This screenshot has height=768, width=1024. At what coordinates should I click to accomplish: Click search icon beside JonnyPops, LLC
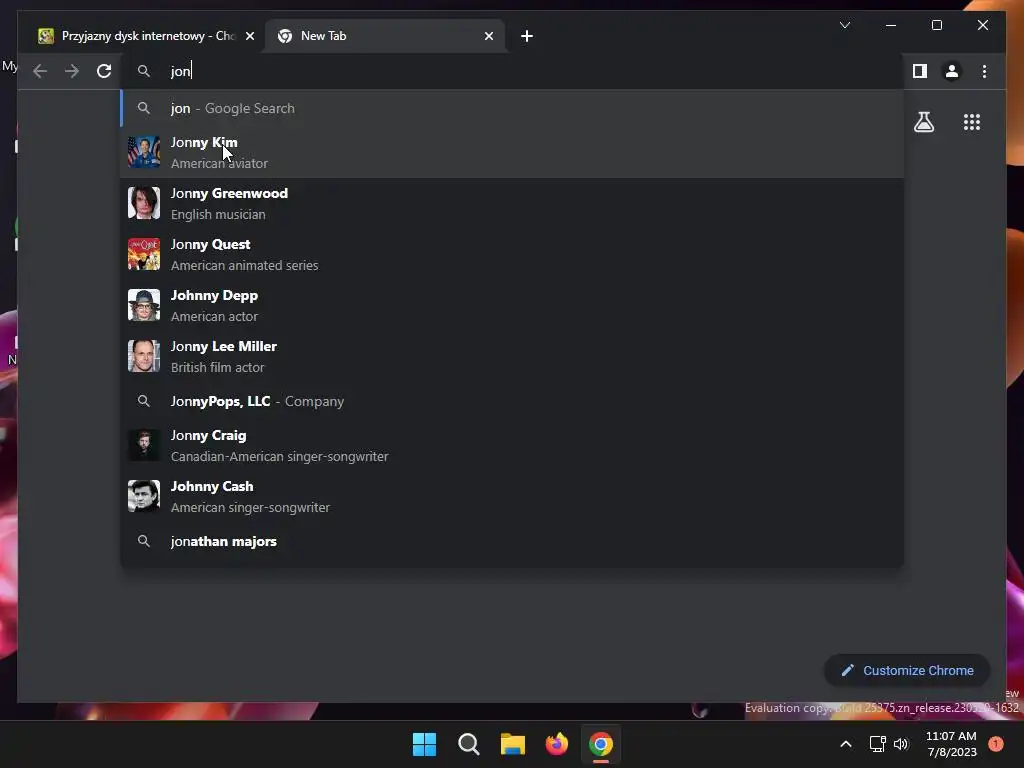pos(144,401)
